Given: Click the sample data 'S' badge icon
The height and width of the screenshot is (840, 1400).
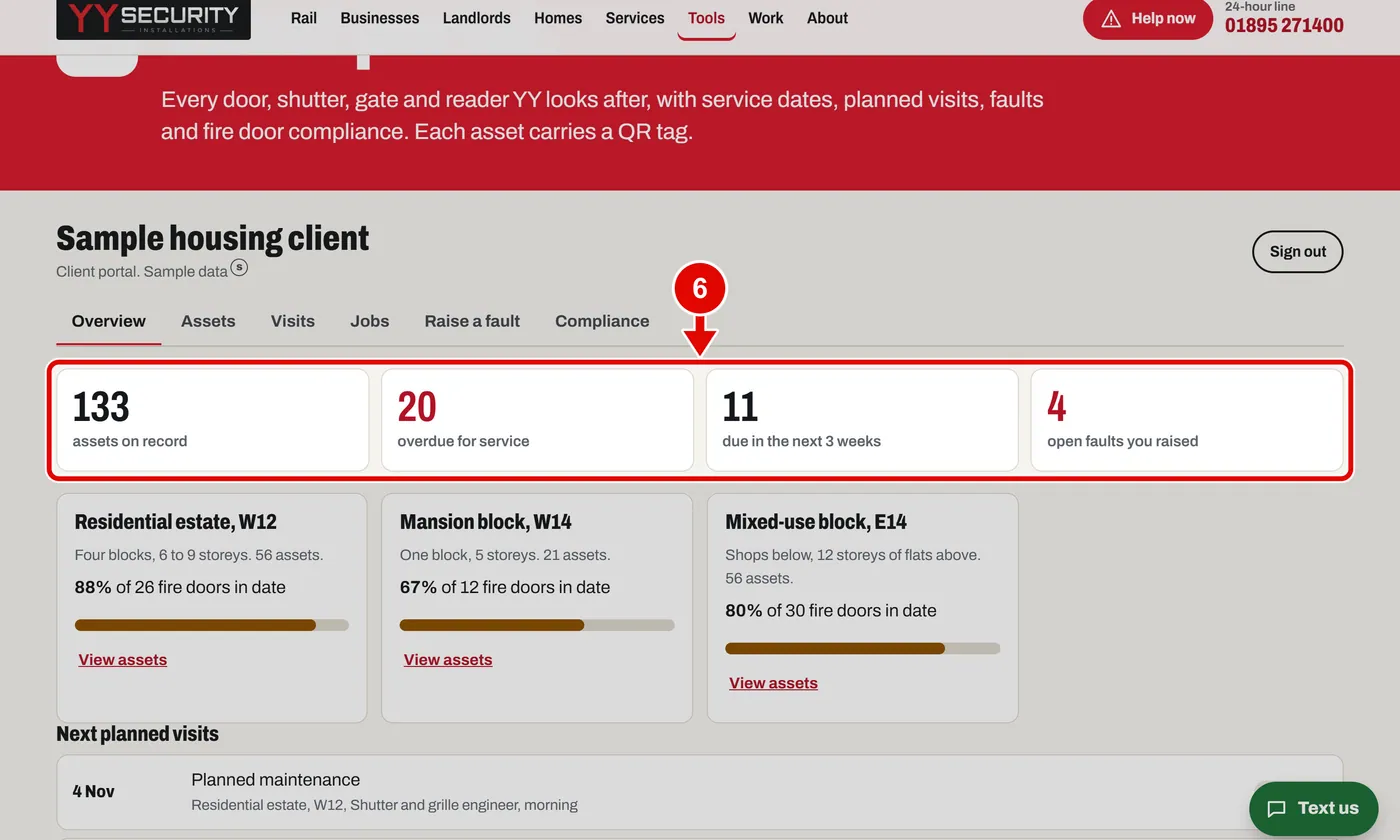Looking at the screenshot, I should [239, 267].
